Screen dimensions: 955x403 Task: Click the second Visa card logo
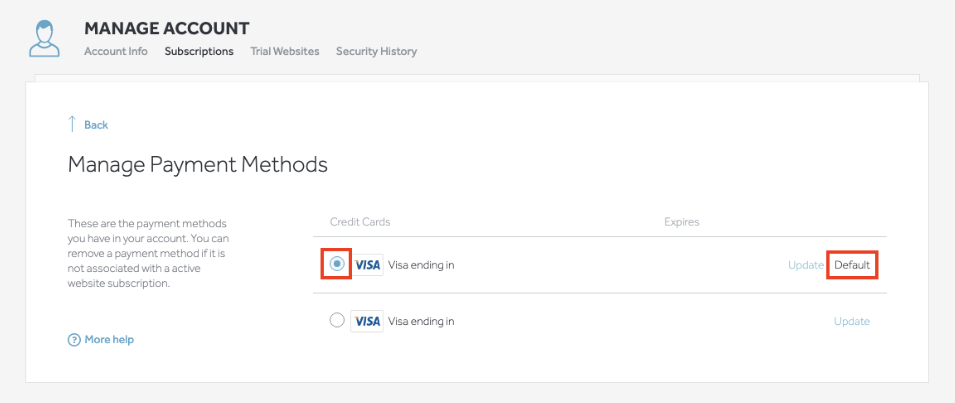[367, 321]
